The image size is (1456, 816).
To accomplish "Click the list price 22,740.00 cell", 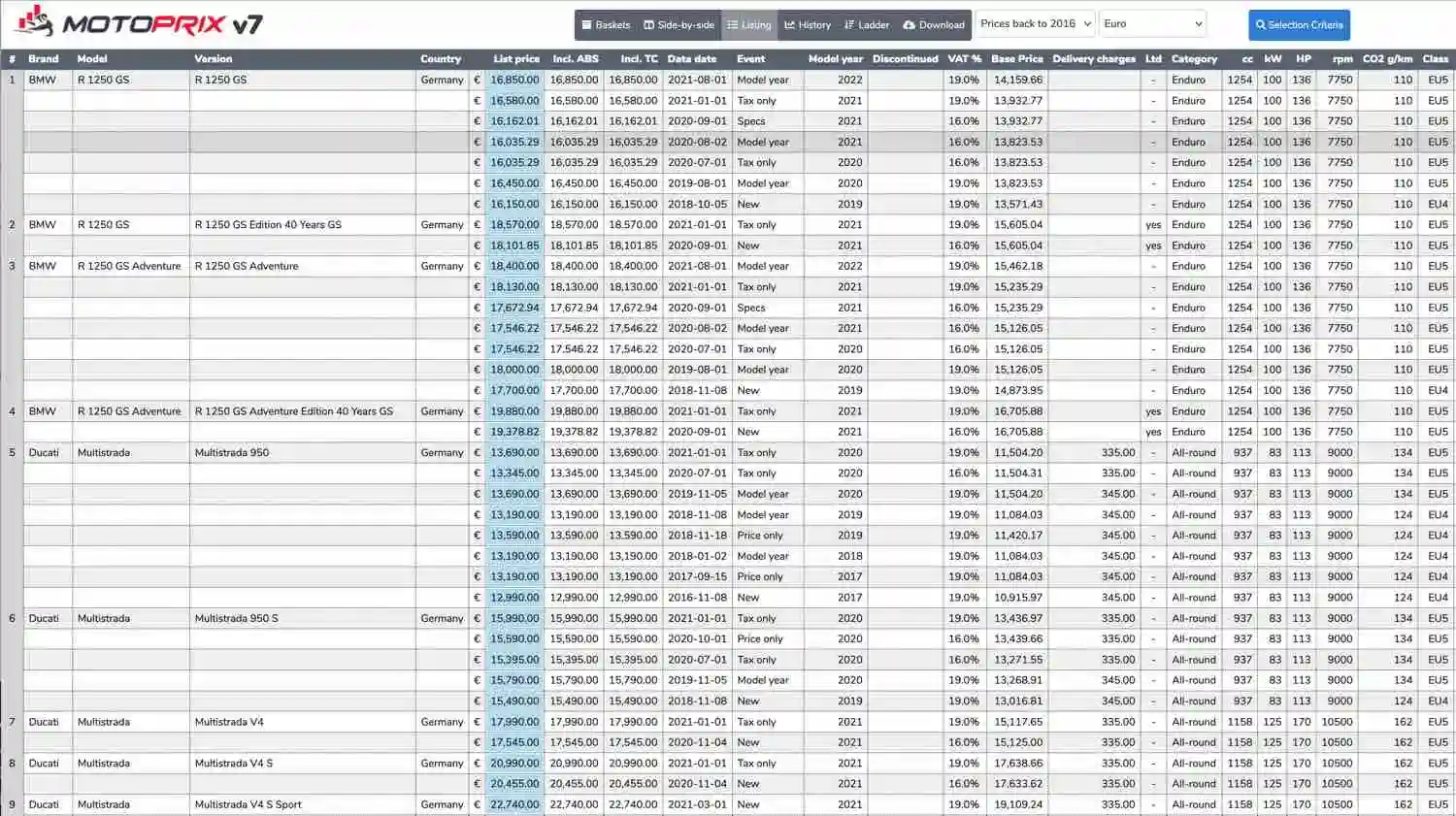I will (514, 804).
